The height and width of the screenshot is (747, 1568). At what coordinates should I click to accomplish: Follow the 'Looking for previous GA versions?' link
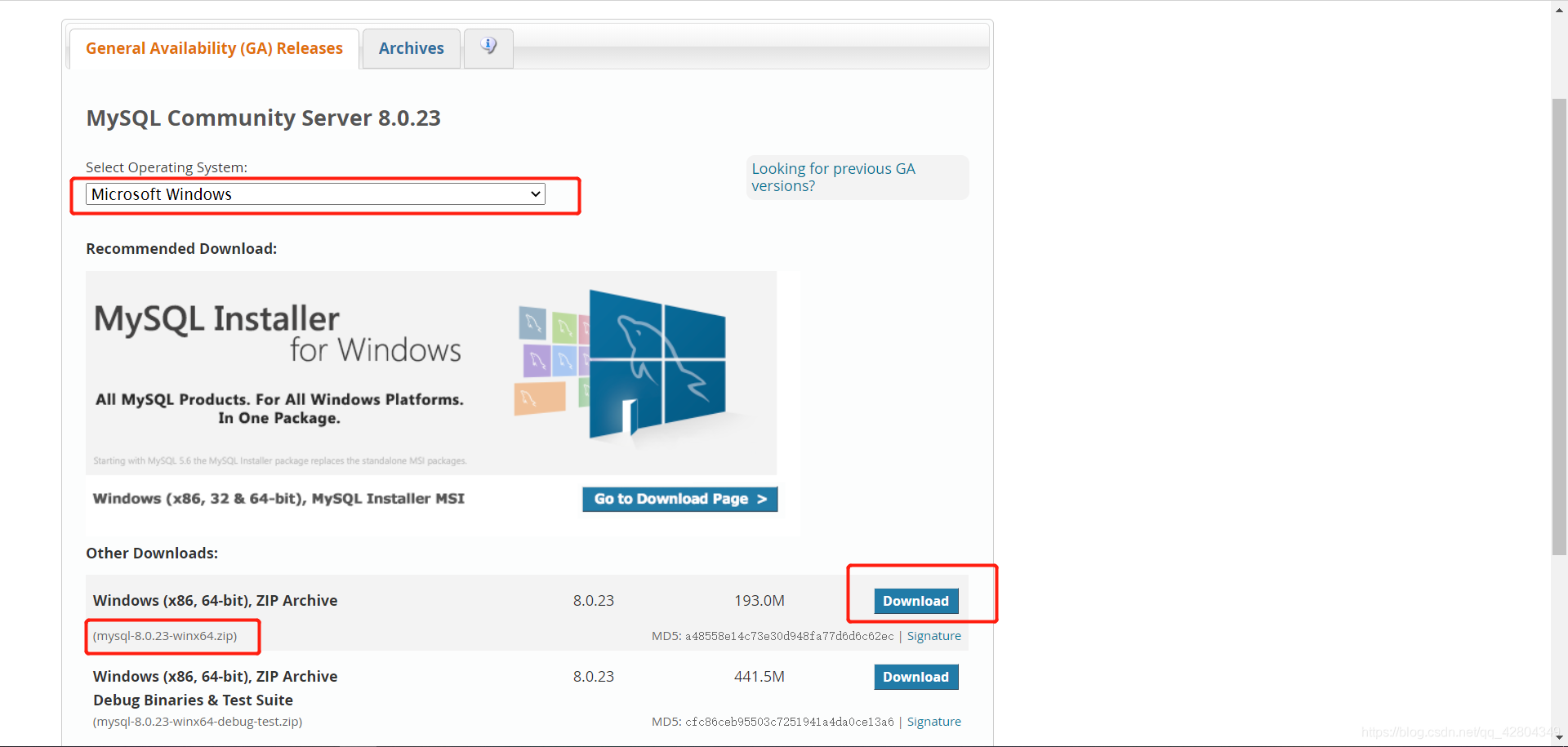pos(833,177)
